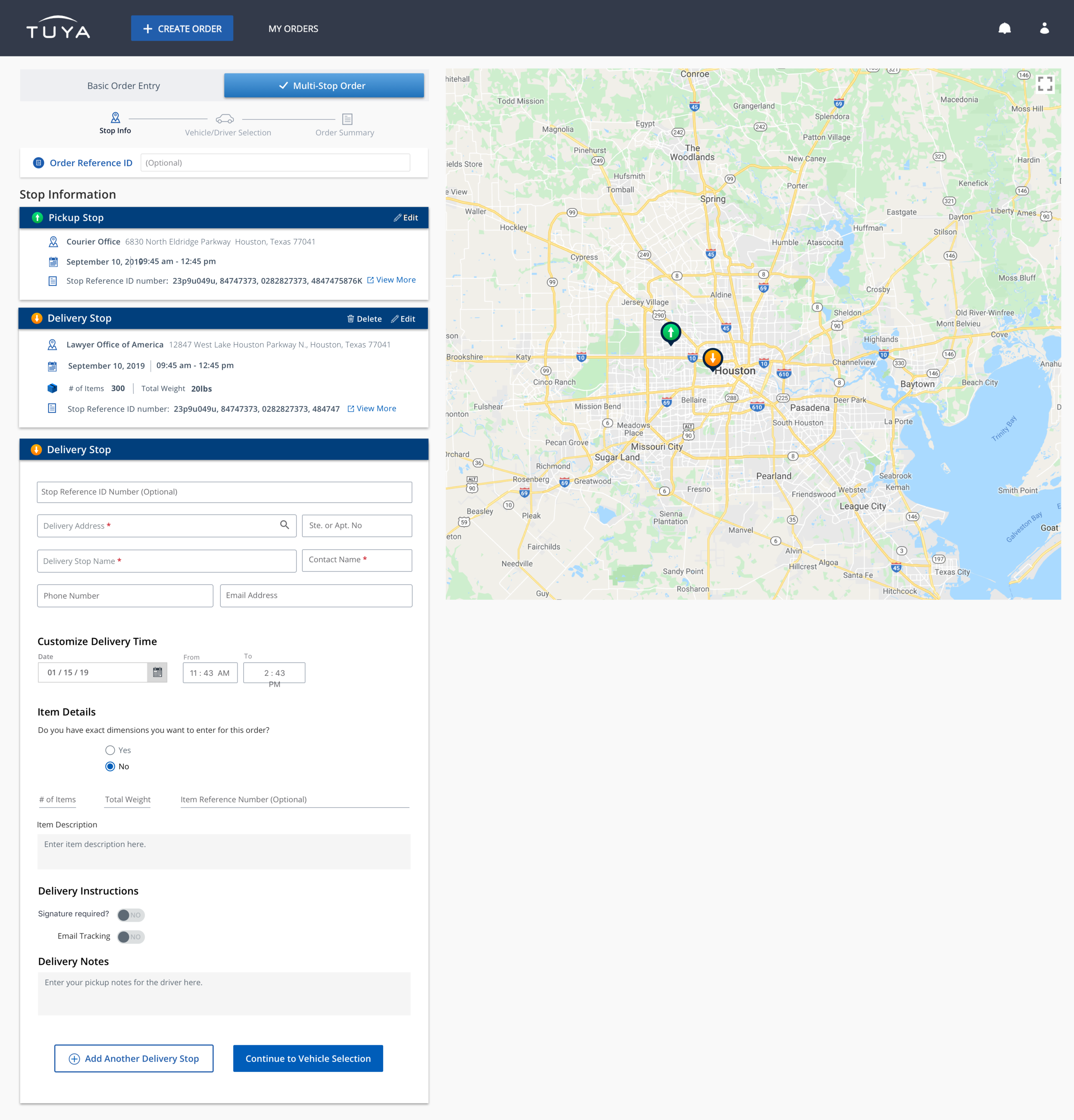Open the date picker calendar button
The width and height of the screenshot is (1074, 1120).
pos(157,673)
